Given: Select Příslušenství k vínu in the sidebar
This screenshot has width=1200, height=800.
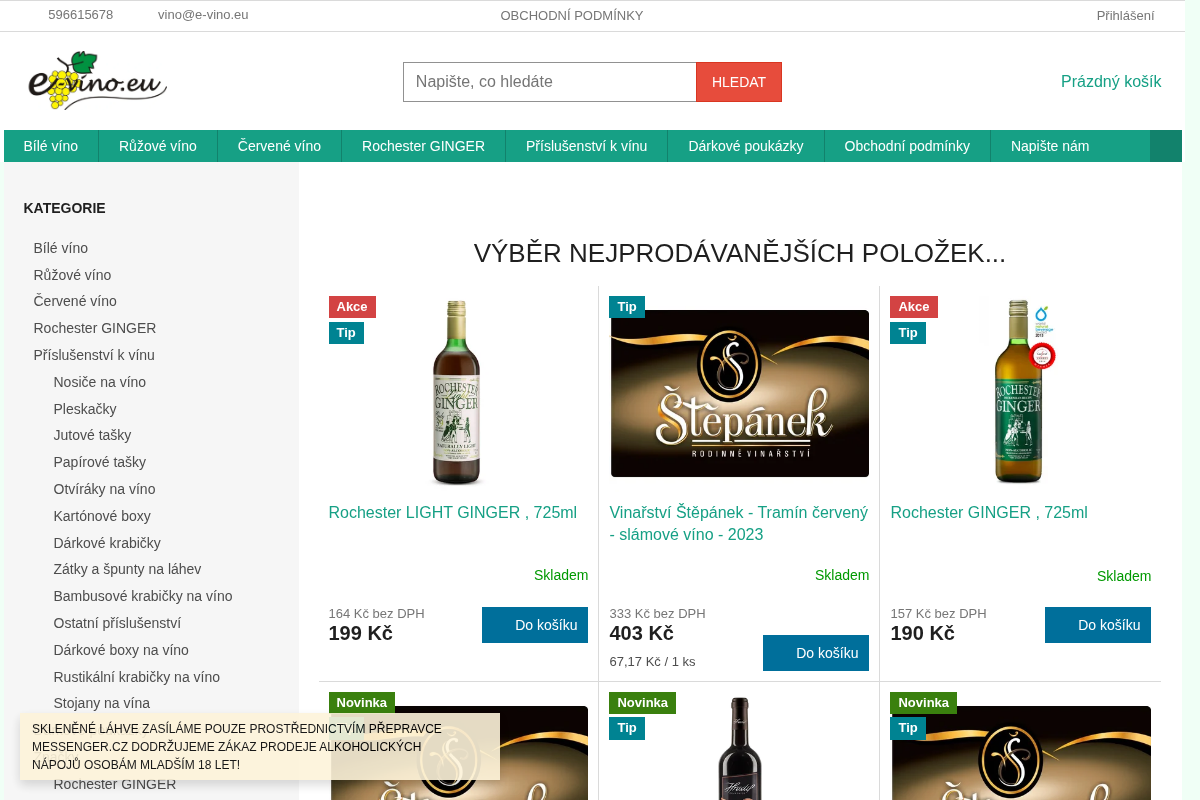Looking at the screenshot, I should tap(94, 355).
